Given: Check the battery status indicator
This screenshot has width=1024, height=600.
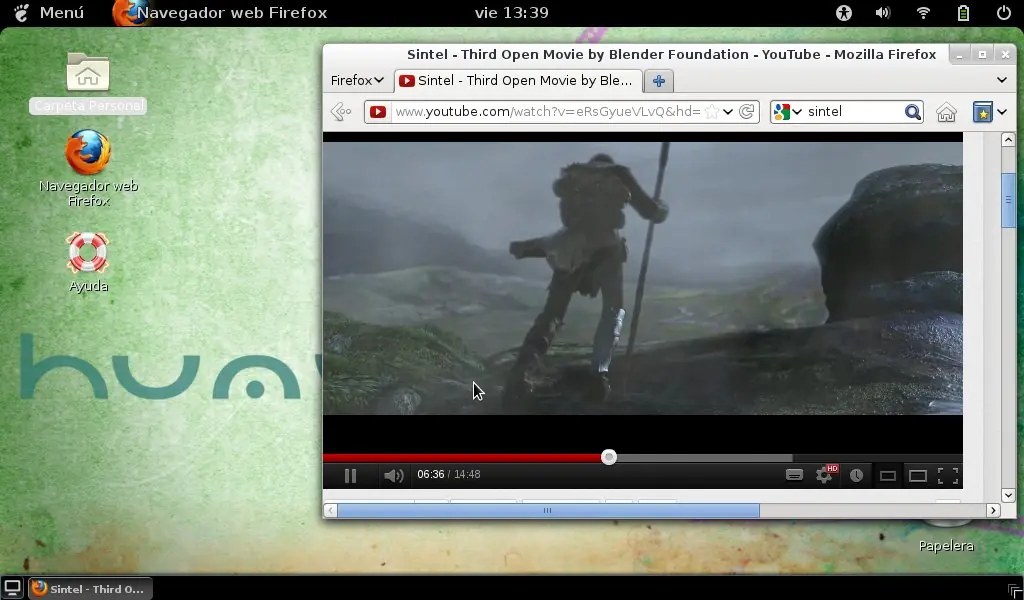Looking at the screenshot, I should pos(963,12).
